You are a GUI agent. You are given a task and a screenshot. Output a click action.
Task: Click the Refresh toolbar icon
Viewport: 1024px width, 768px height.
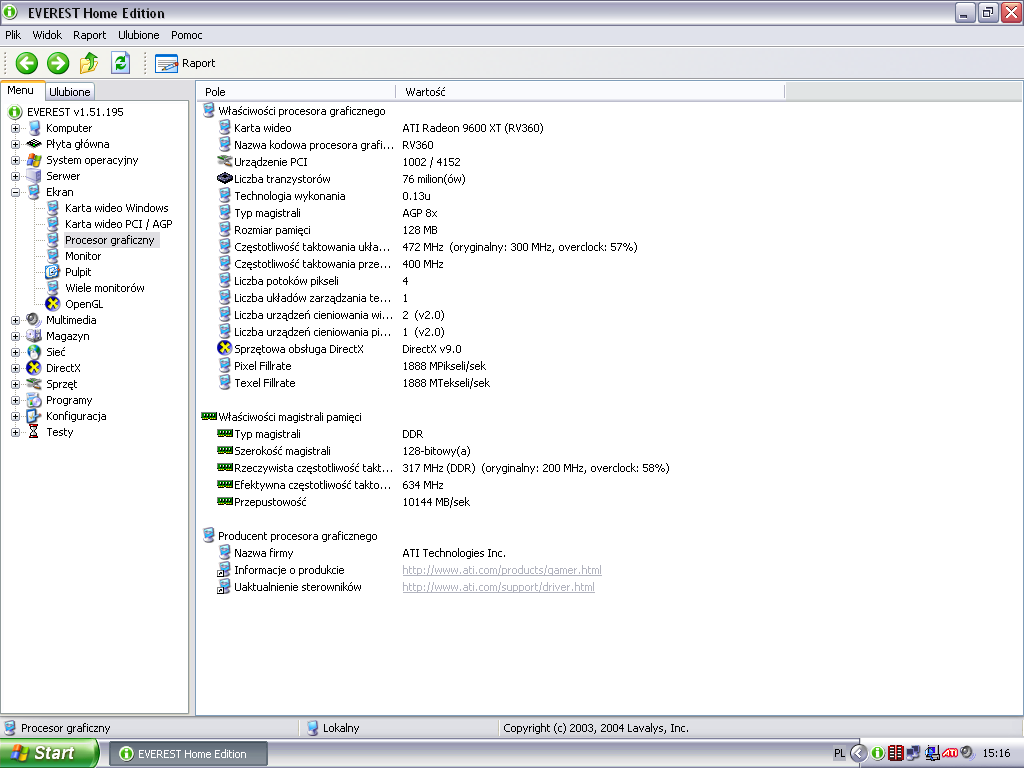(120, 63)
